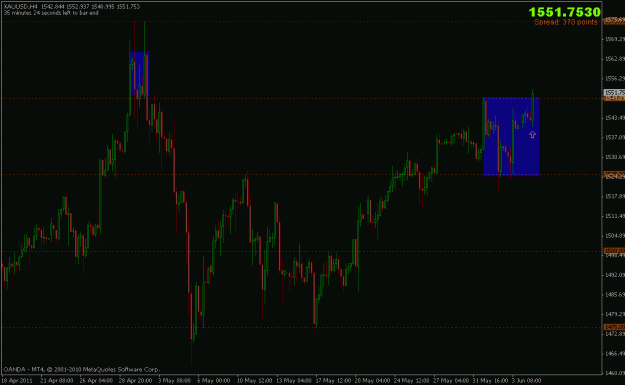Click the 10 May 12:00 time axis label

click(x=254, y=381)
